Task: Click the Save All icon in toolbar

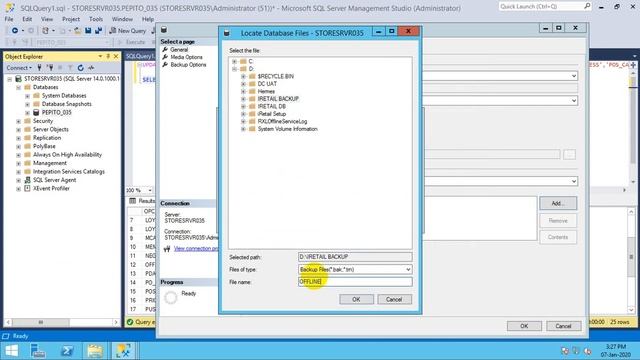Action: (98, 31)
